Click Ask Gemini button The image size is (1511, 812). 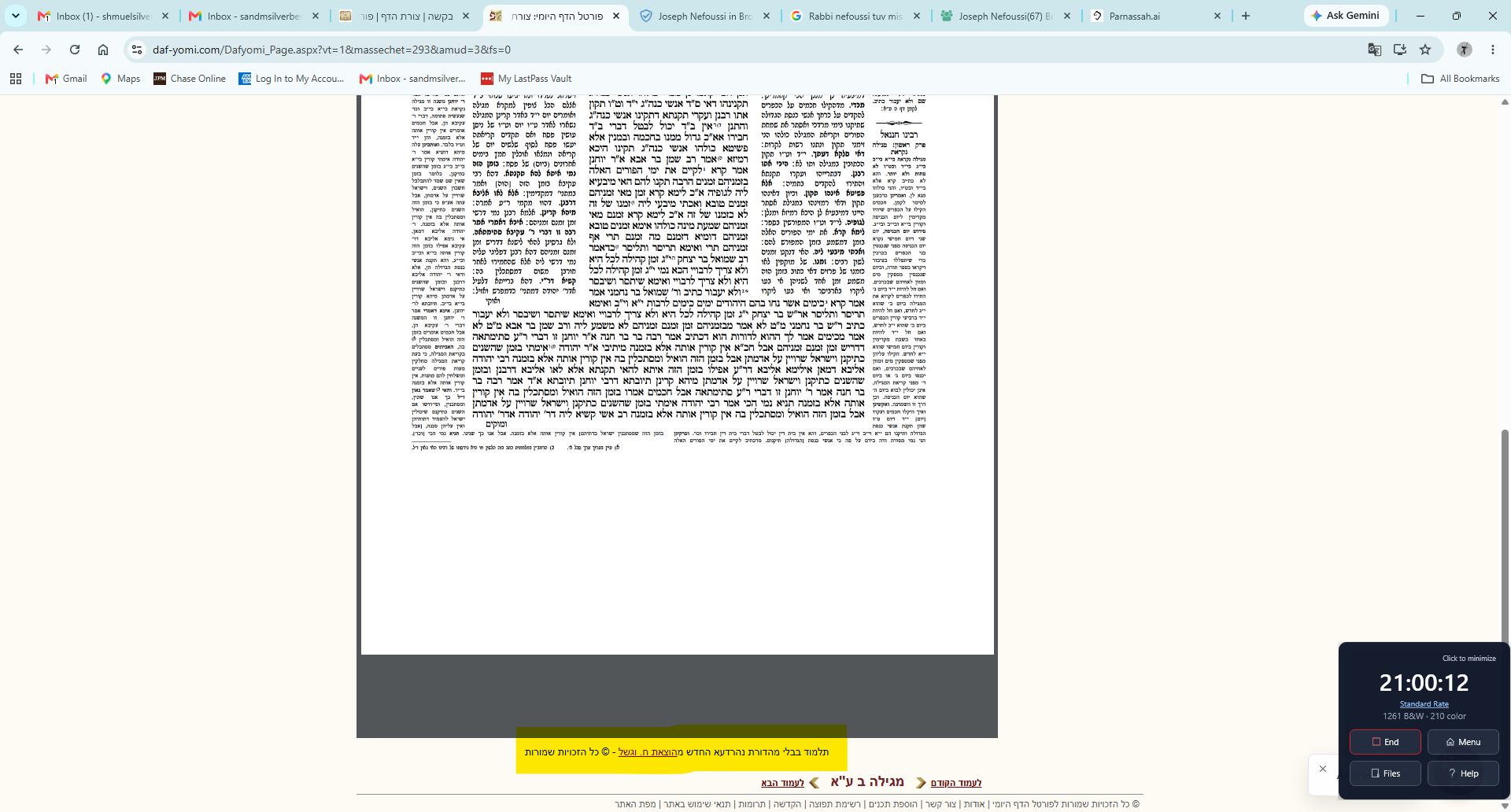(x=1346, y=16)
